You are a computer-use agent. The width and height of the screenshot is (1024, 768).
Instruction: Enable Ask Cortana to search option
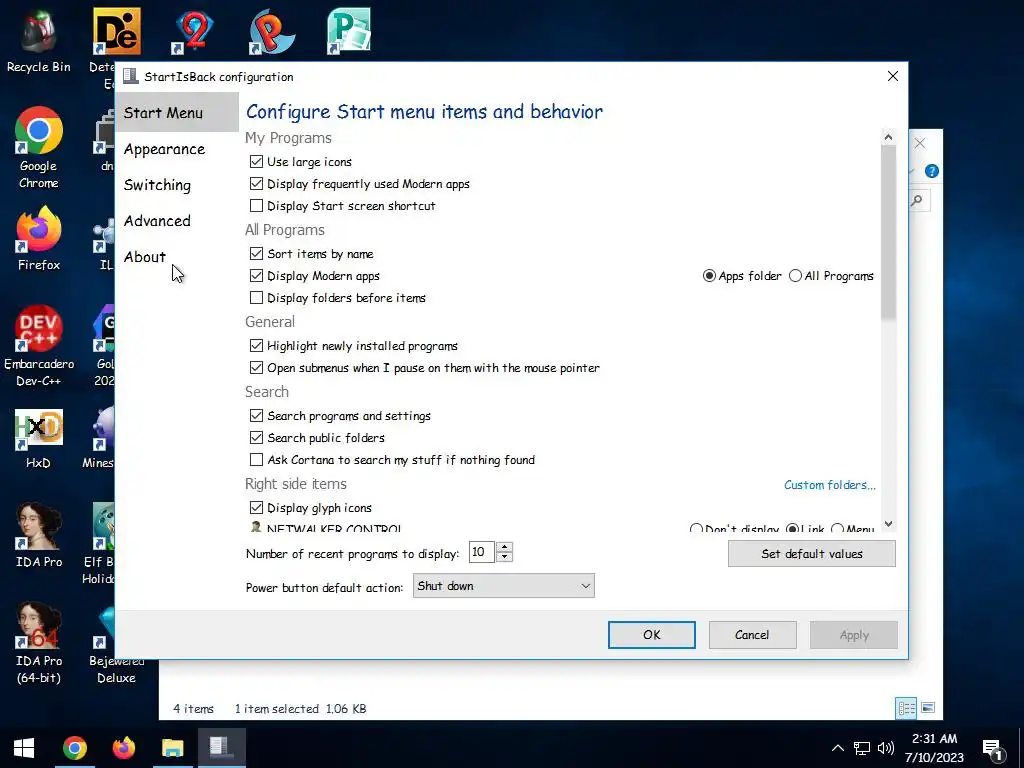click(x=256, y=460)
